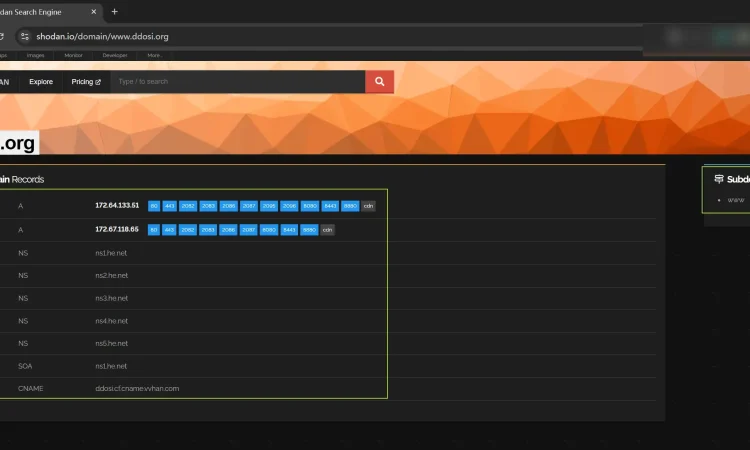Click the SOA record type label

pos(25,366)
